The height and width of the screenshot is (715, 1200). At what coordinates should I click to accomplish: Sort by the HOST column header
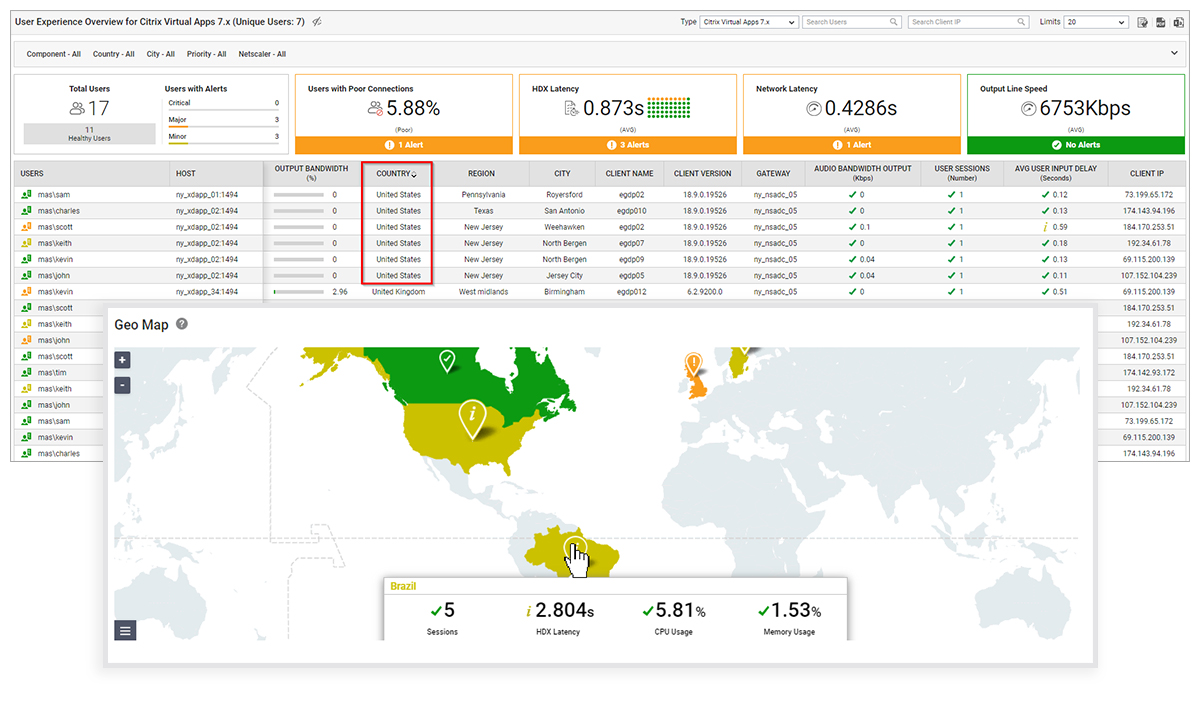pyautogui.click(x=214, y=173)
